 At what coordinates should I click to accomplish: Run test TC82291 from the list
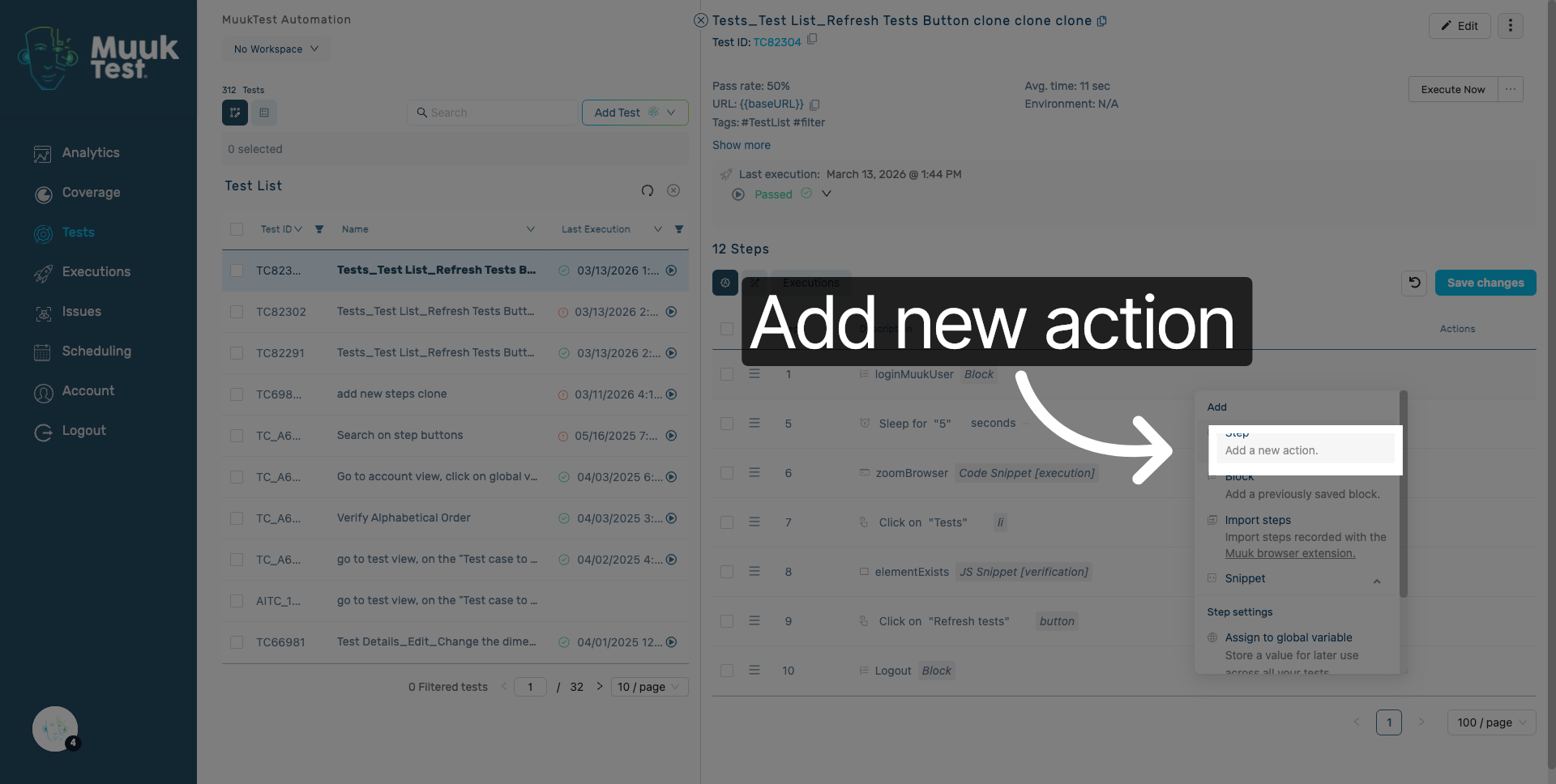[671, 353]
